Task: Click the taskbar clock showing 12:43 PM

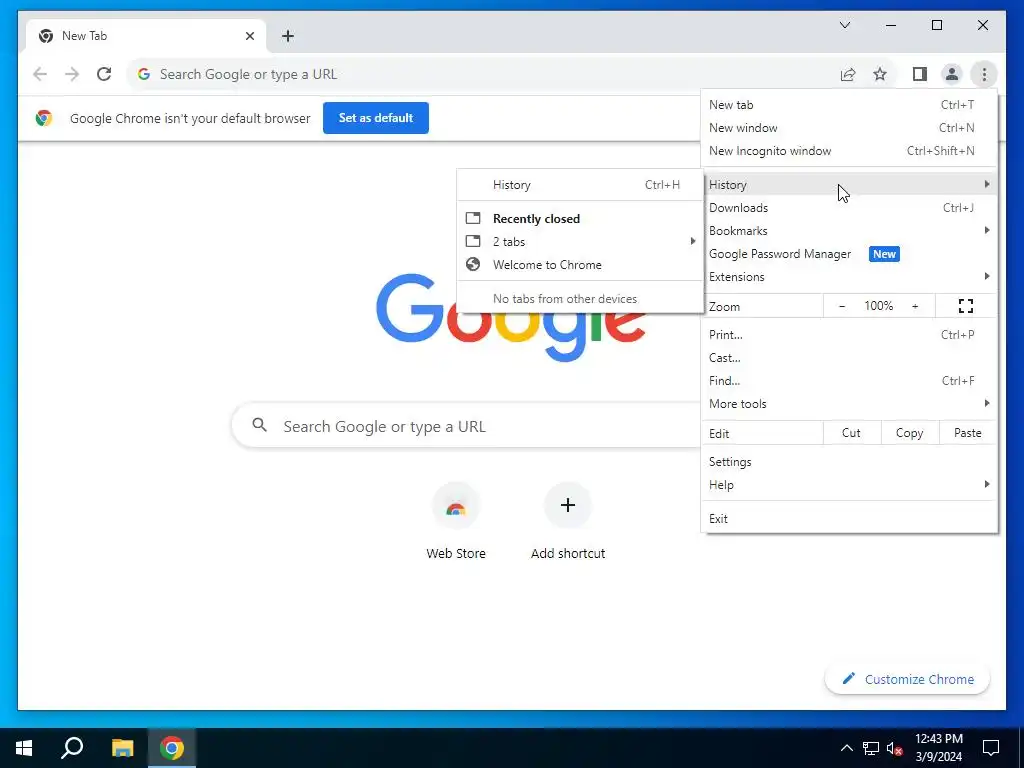Action: (x=938, y=748)
